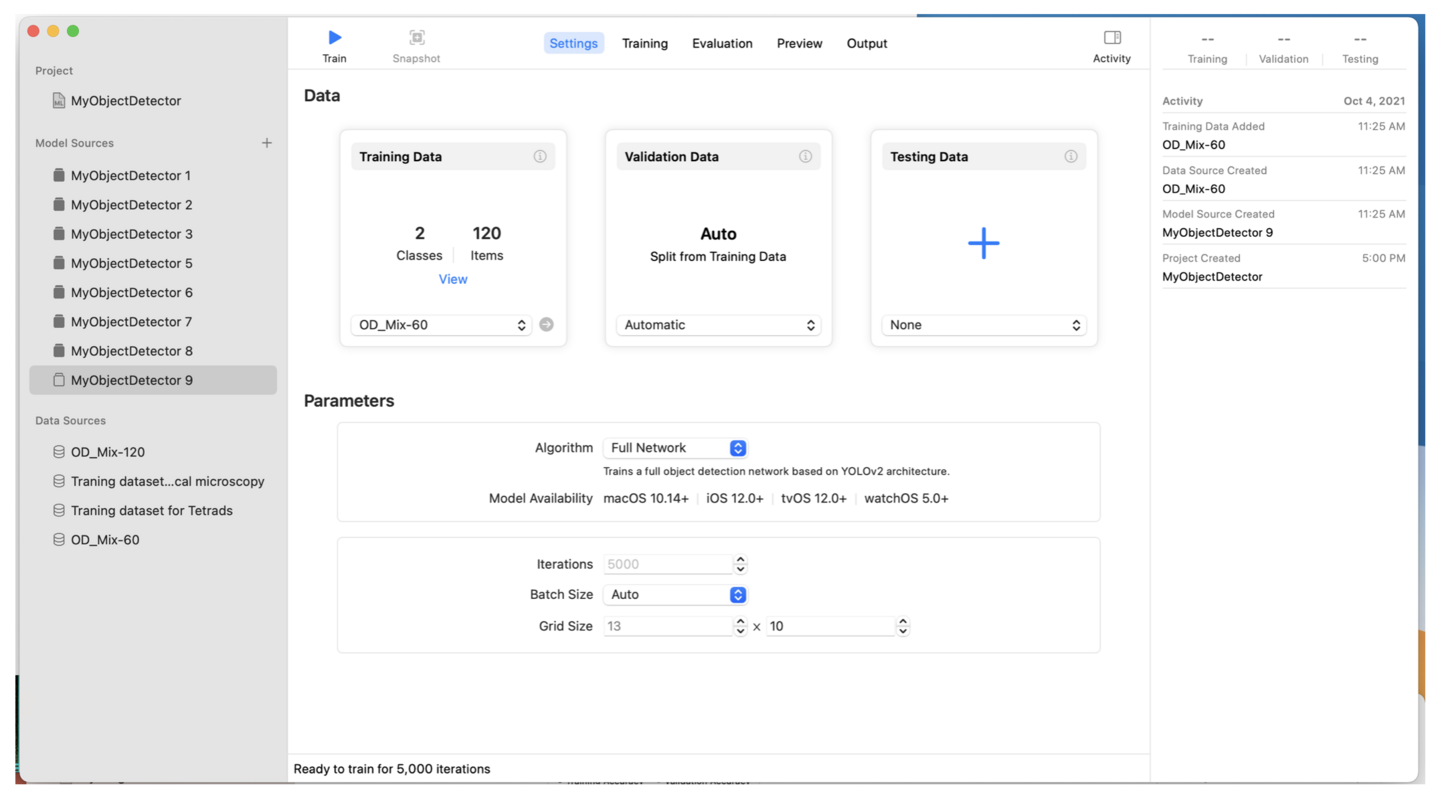Show Training Data info
This screenshot has height=794, width=1440.
click(540, 157)
